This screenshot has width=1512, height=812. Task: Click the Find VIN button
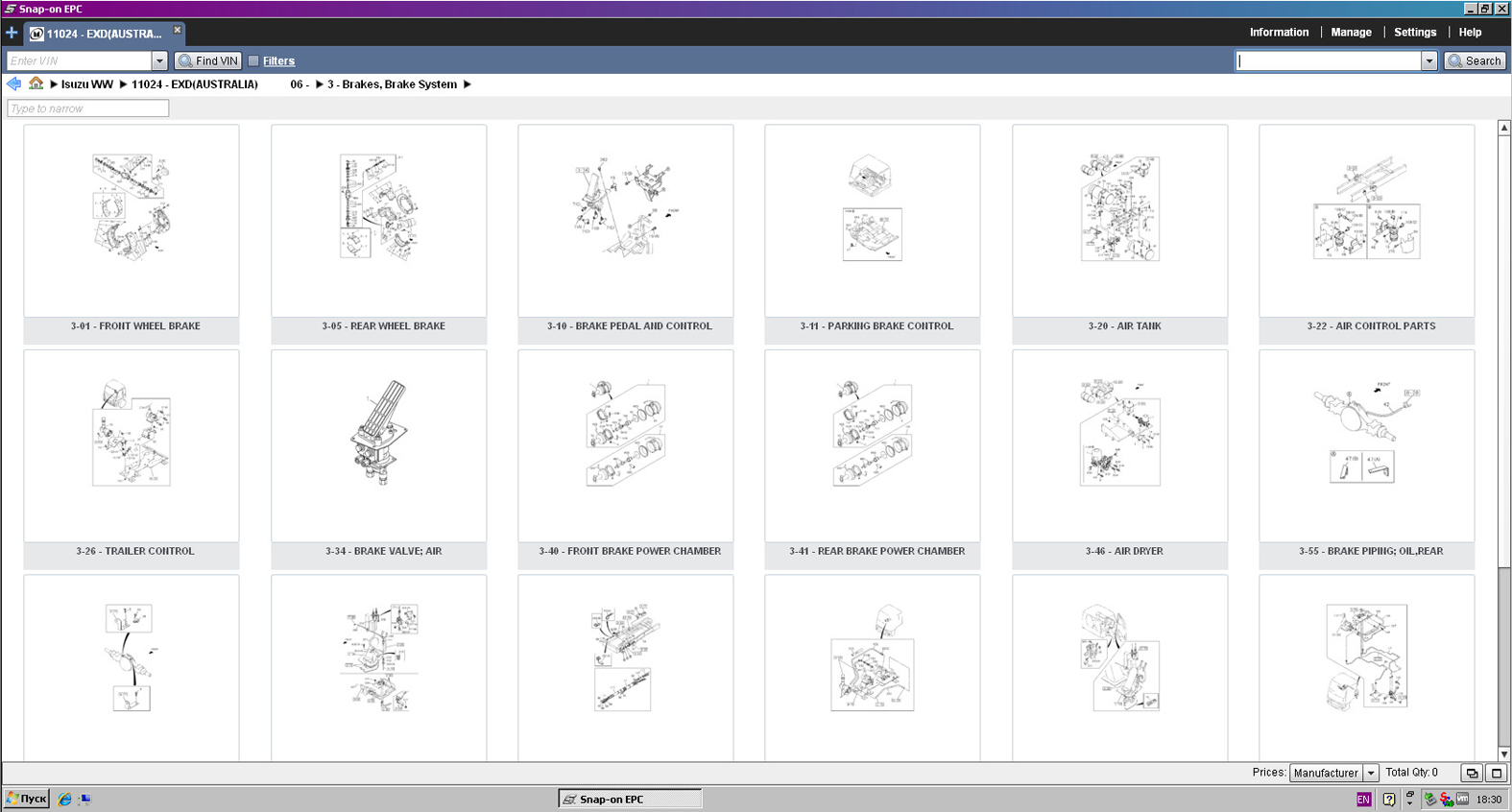point(208,60)
